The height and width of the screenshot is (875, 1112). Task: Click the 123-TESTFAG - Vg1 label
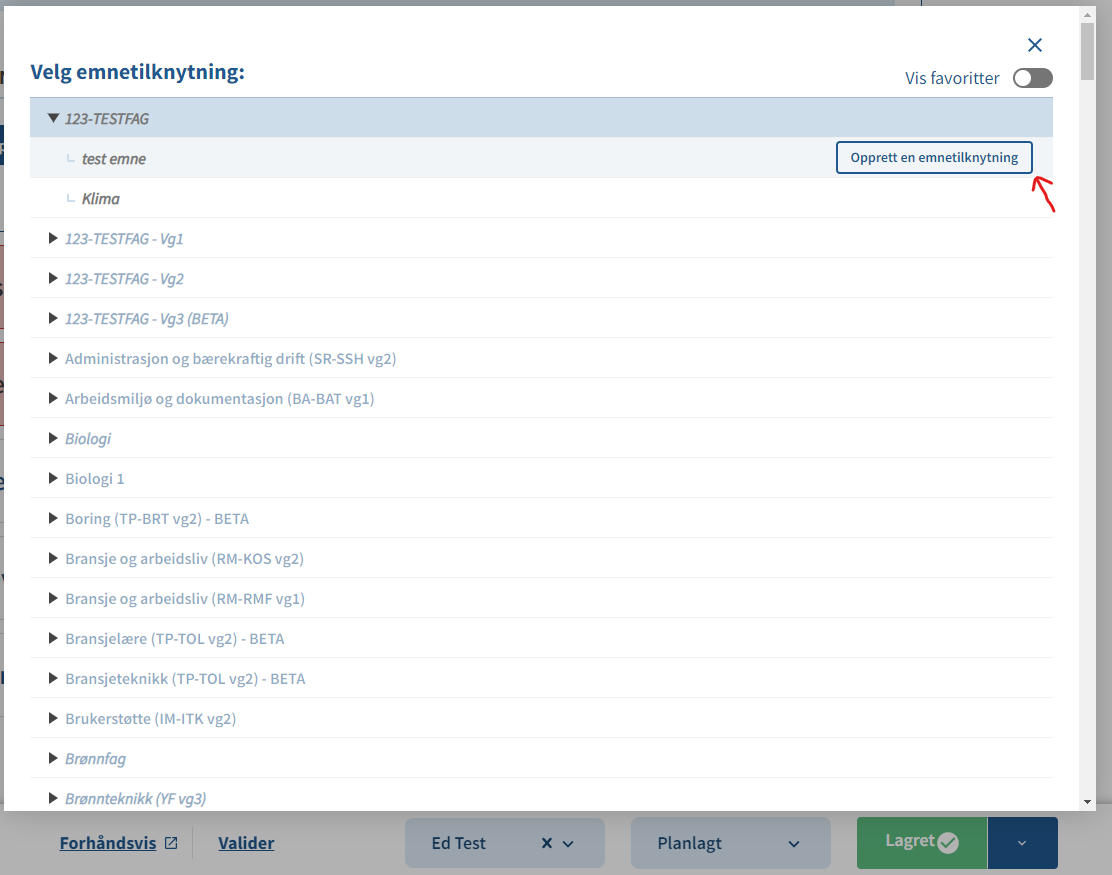tap(124, 239)
